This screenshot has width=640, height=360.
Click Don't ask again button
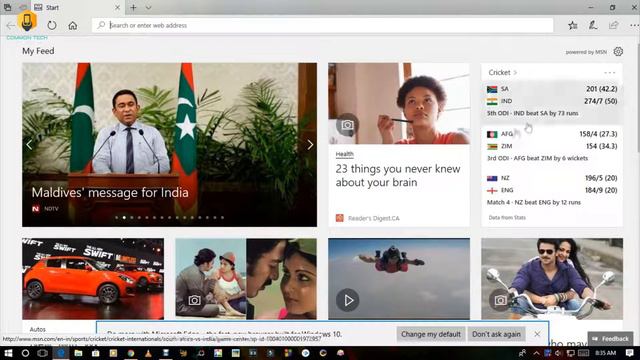coord(496,334)
